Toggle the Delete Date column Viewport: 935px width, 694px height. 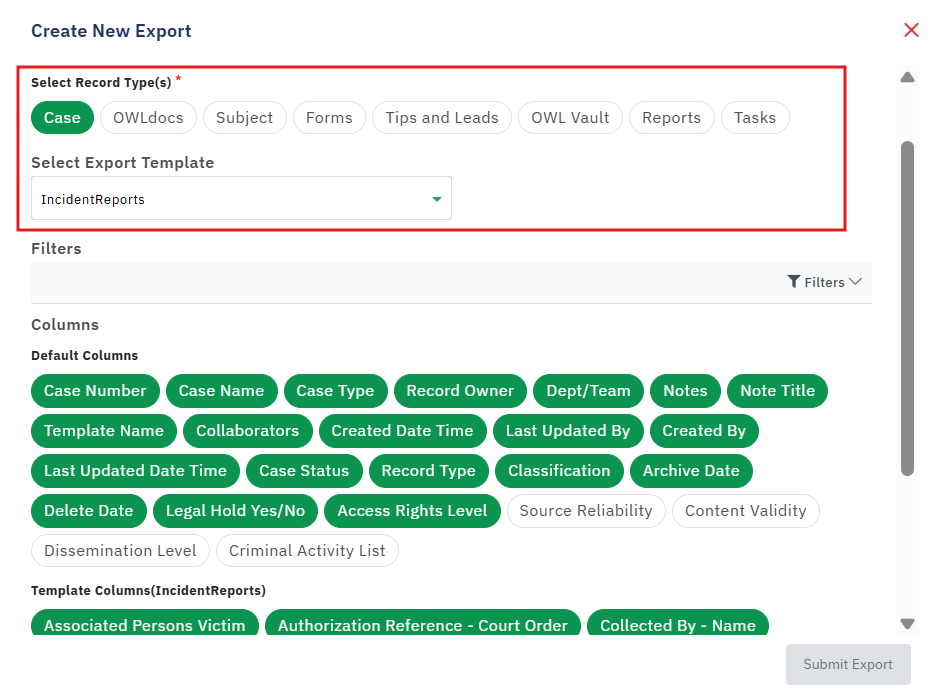pos(88,510)
